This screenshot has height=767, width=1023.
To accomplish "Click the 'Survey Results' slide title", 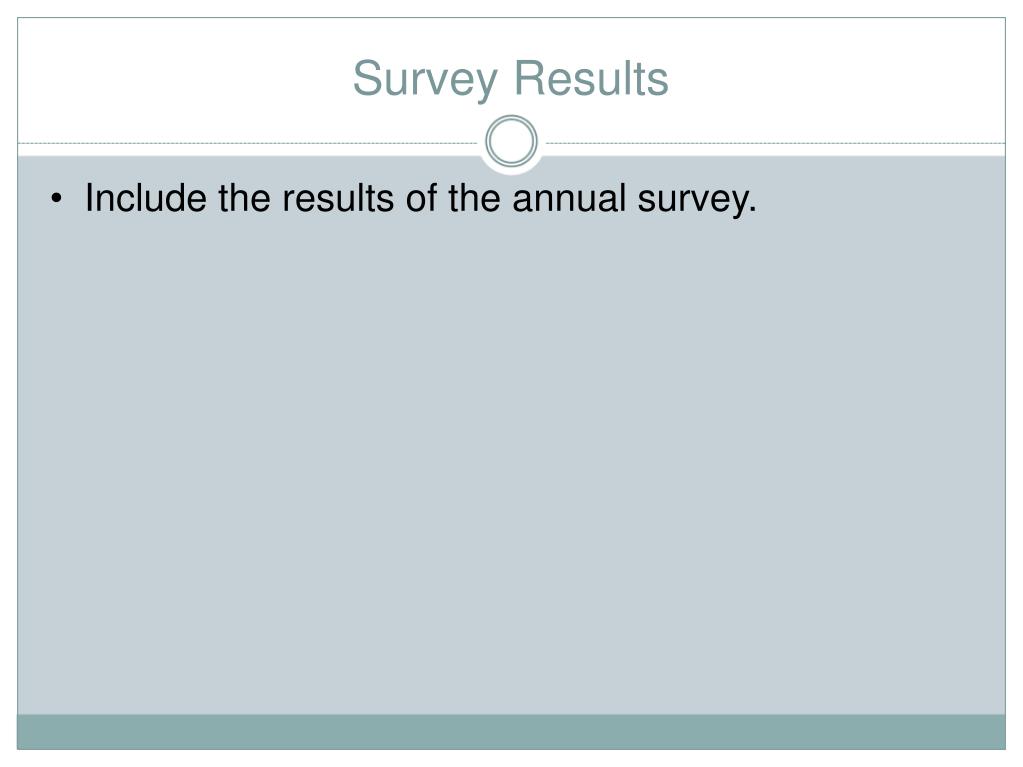I will [x=511, y=79].
